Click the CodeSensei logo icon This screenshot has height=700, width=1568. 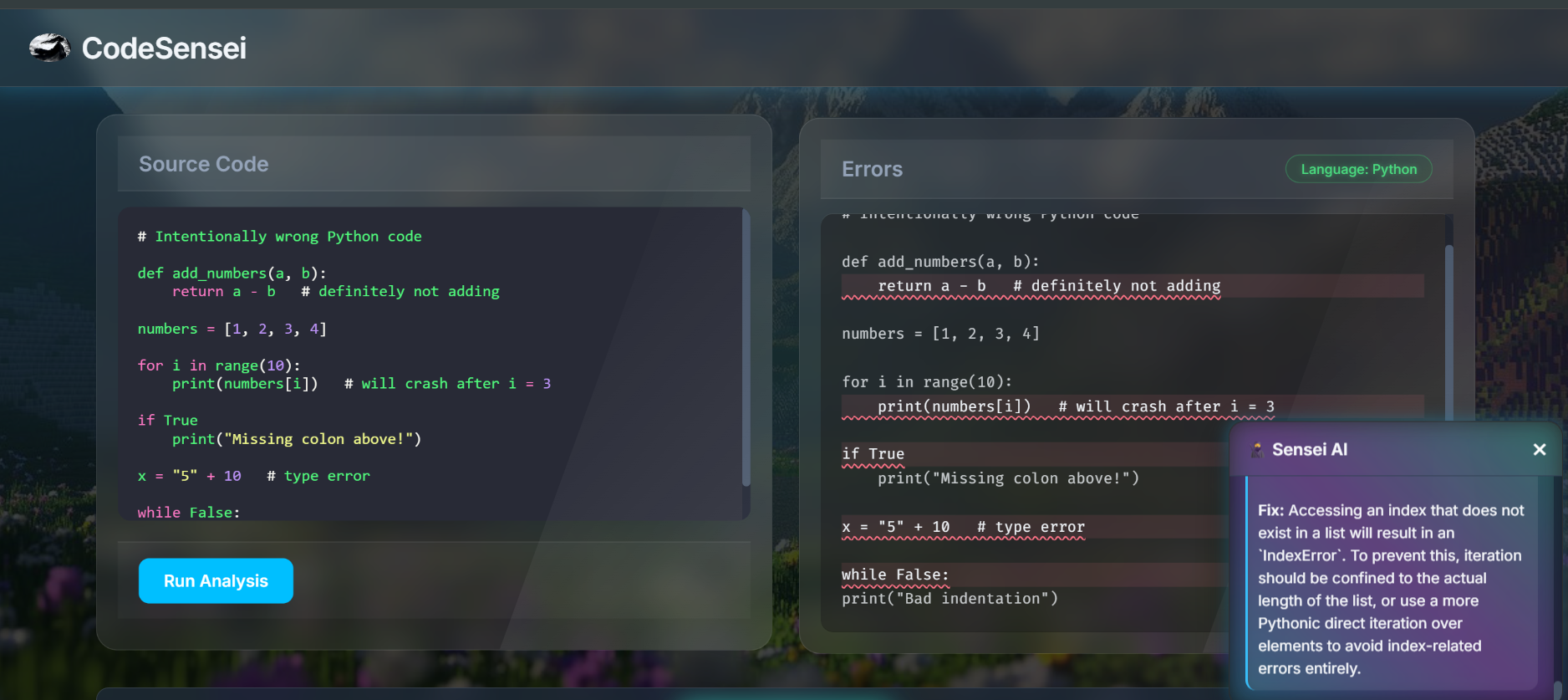click(49, 48)
